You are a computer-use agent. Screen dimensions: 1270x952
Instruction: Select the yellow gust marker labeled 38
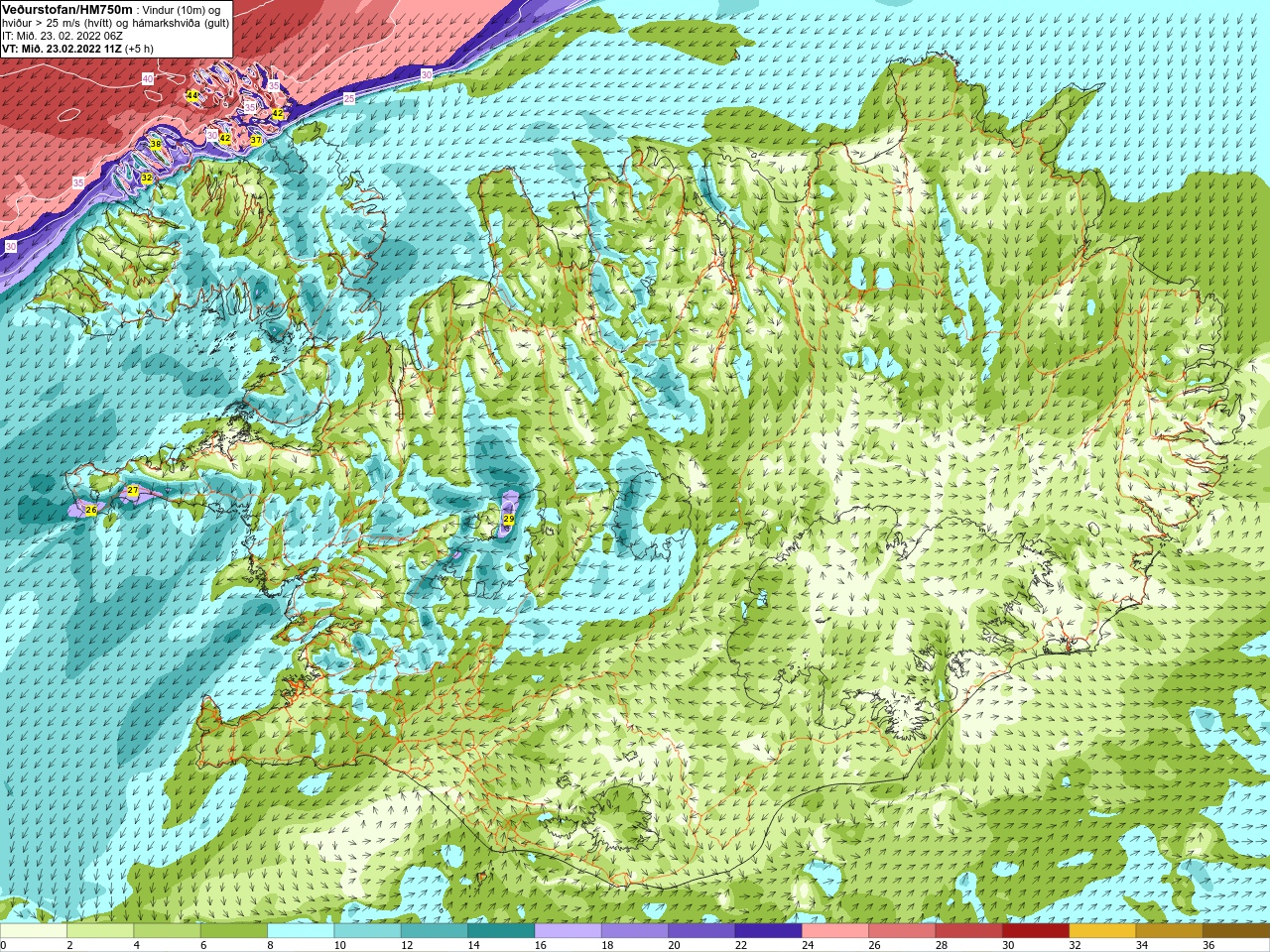point(156,145)
